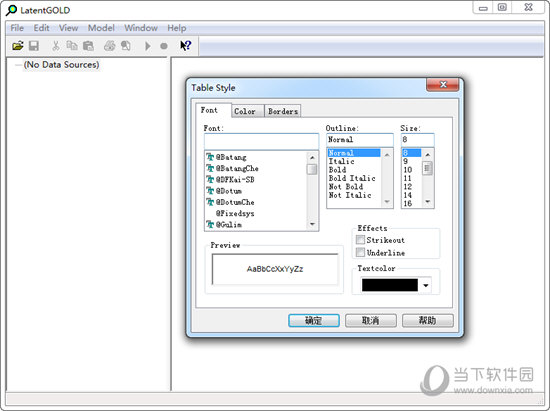Viewport: 550px width, 411px height.
Task: Enable the Strikeout checkbox
Action: [x=360, y=240]
